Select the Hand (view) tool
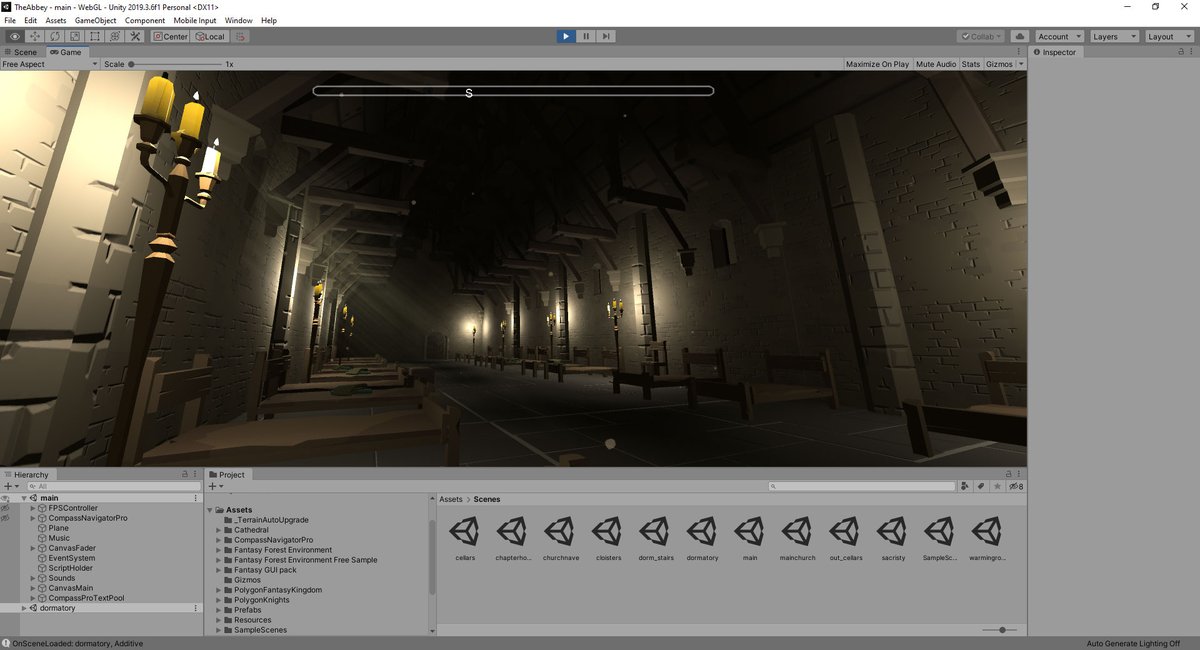This screenshot has width=1200, height=650. 15,36
